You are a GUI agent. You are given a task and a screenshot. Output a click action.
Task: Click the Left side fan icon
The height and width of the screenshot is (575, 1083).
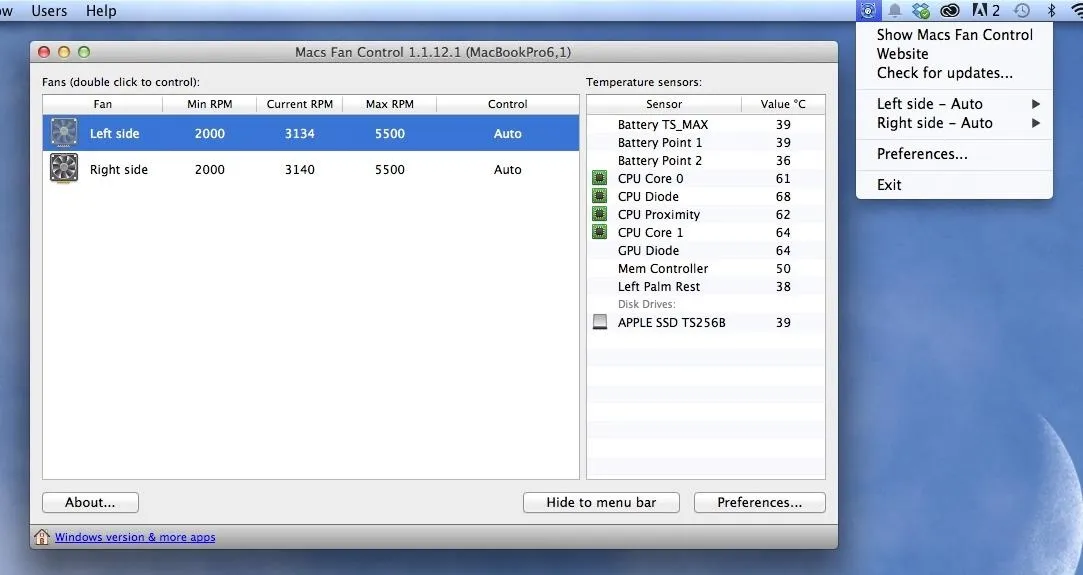(64, 133)
